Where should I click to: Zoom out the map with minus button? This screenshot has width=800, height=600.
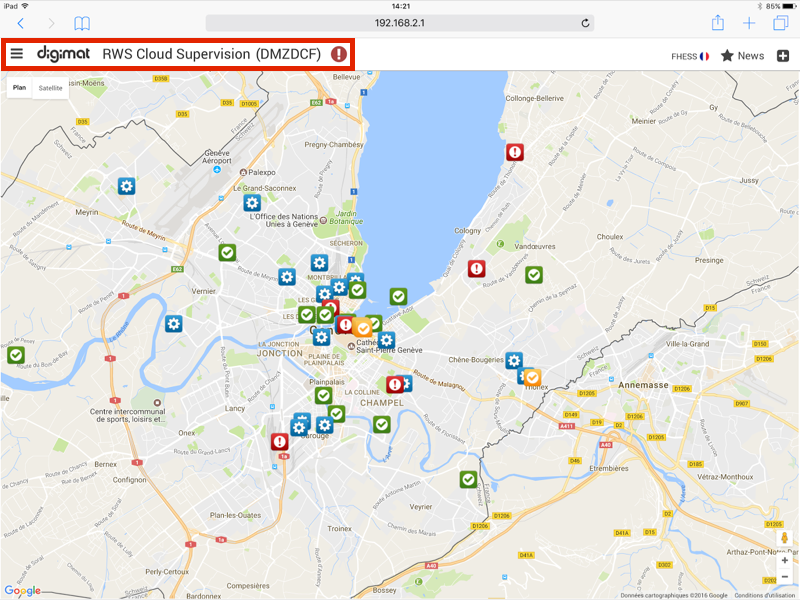(785, 577)
